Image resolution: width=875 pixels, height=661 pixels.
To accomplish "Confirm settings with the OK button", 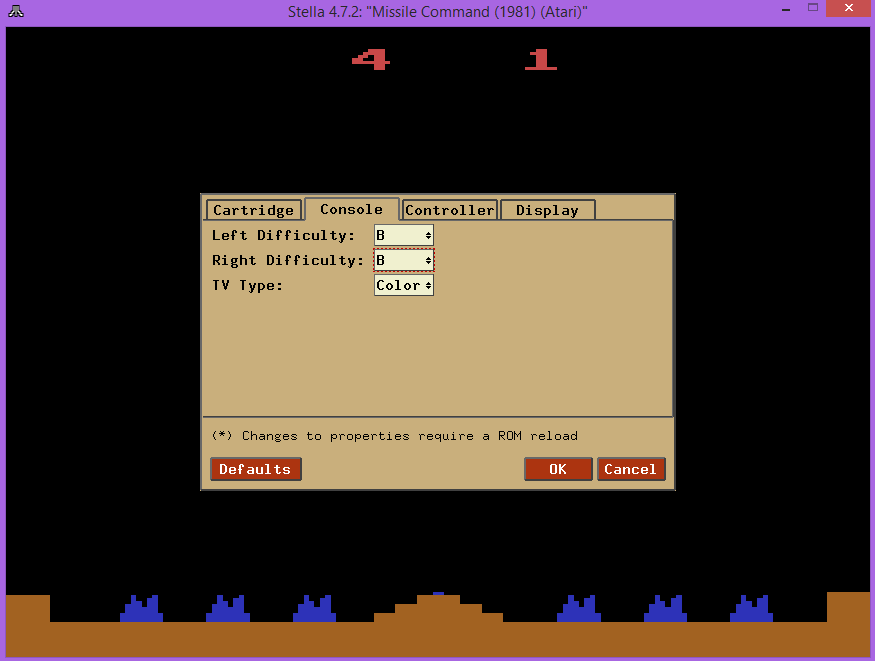I will pyautogui.click(x=557, y=469).
